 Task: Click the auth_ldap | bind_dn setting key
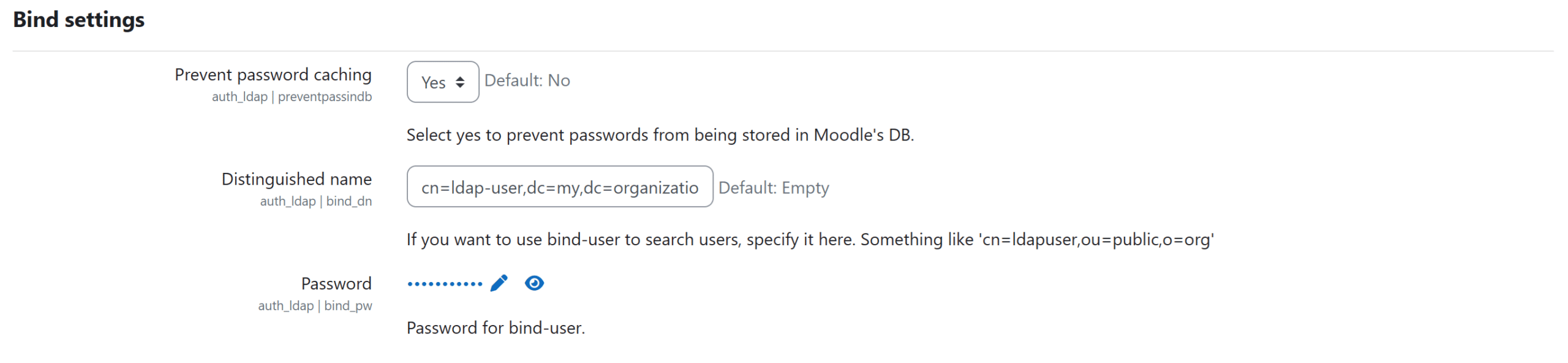[315, 201]
